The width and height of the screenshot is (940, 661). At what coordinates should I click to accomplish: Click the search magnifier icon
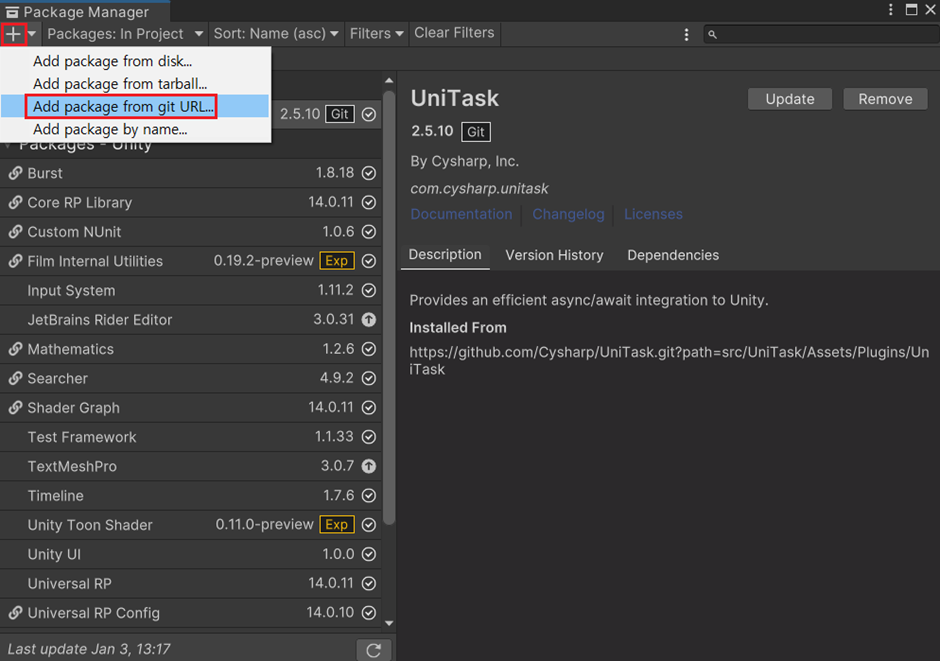point(712,35)
